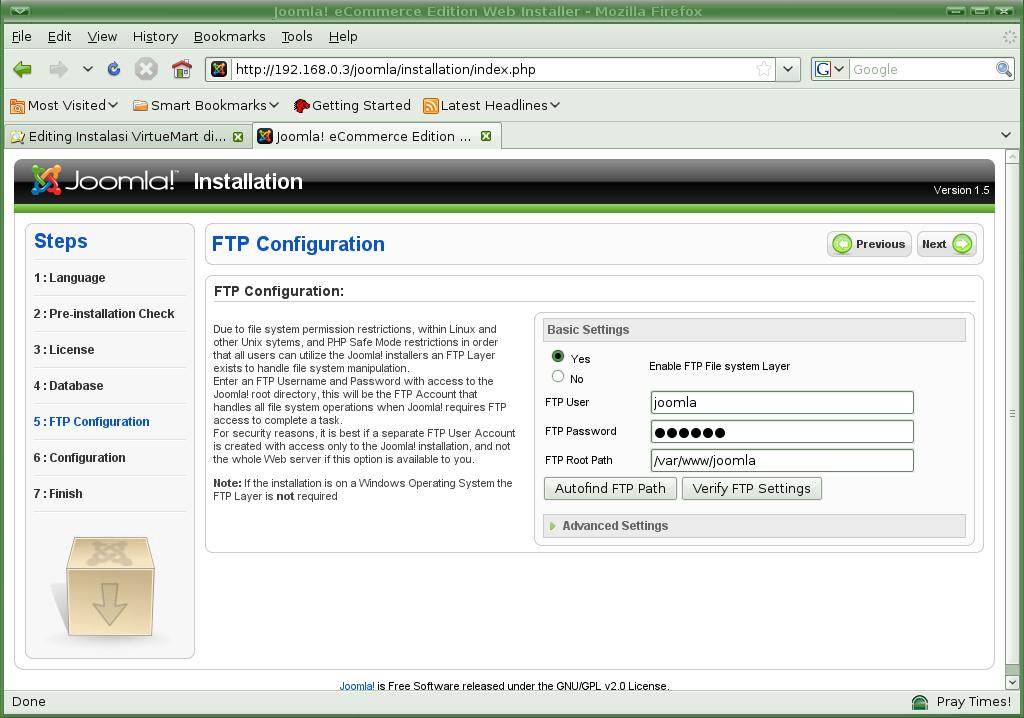Screen dimensions: 1024x718
Task: Click the Joomla! footer link
Action: [x=357, y=686]
